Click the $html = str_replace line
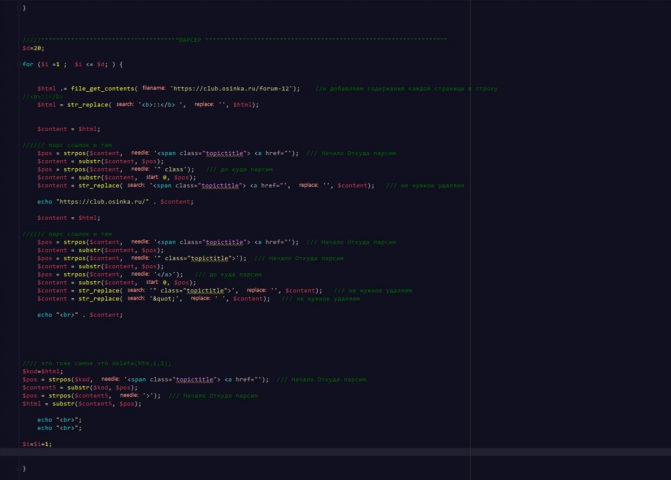This screenshot has height=480, width=671. coord(148,104)
